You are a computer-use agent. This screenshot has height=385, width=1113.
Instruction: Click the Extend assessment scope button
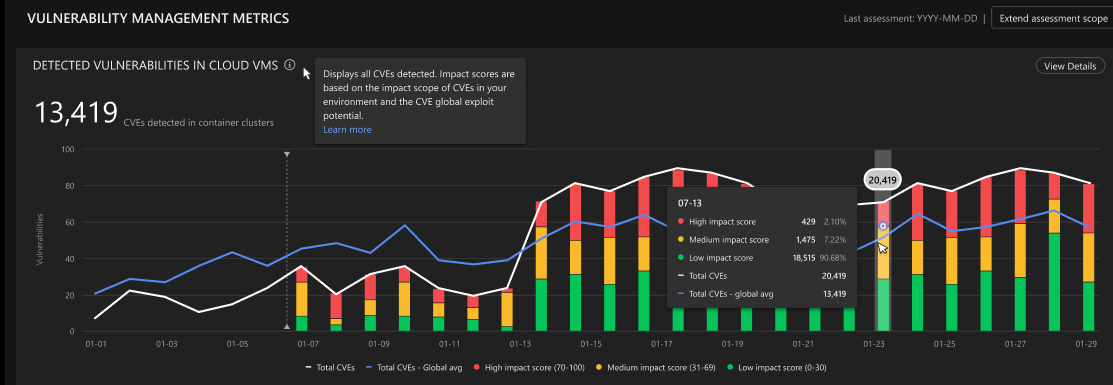pos(1053,18)
